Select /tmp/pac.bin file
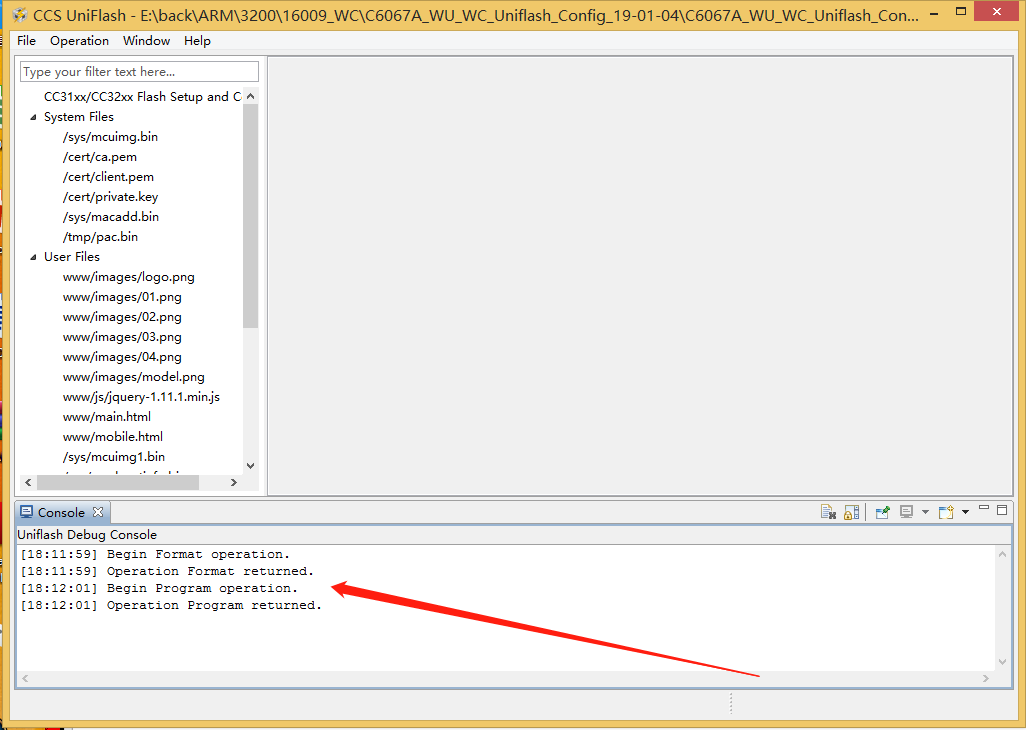 (x=100, y=237)
